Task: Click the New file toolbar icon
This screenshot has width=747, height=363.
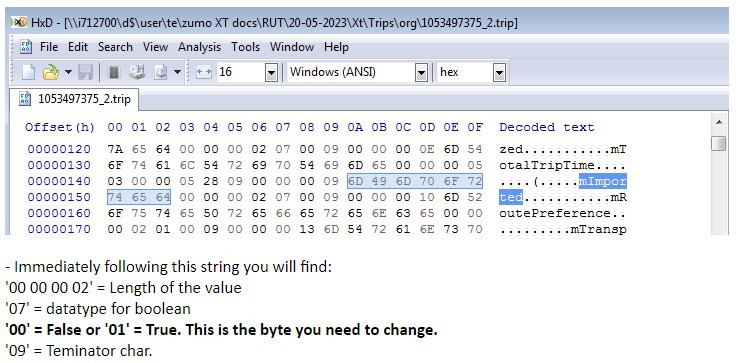Action: [x=29, y=72]
